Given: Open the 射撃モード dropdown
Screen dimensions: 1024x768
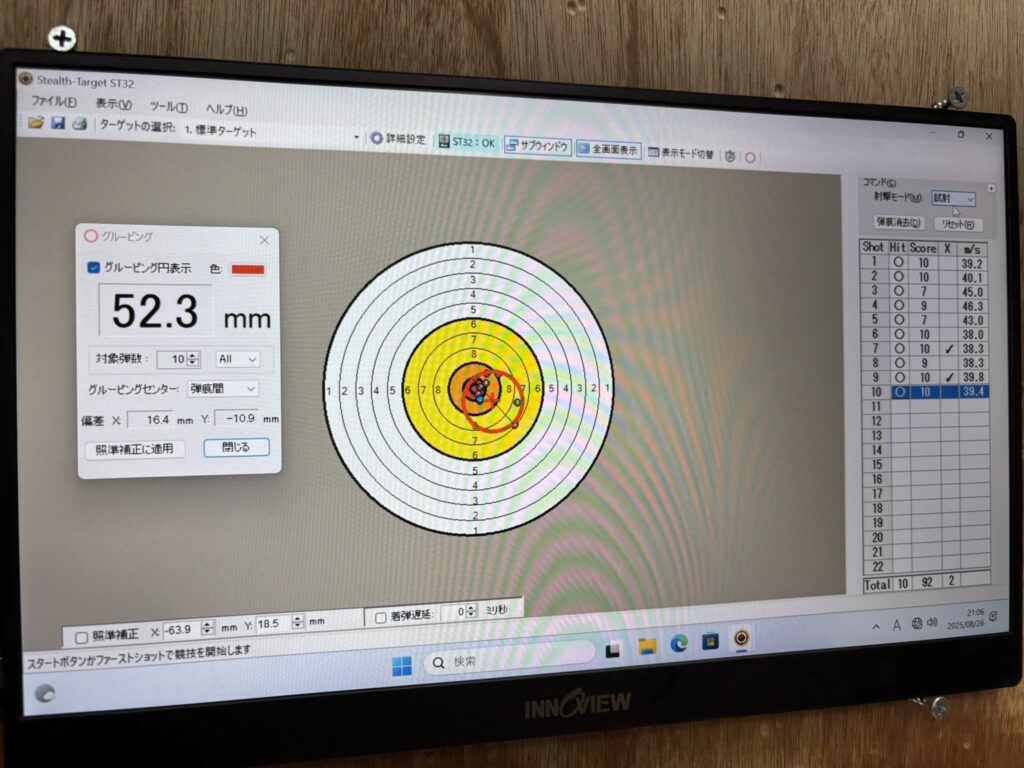Looking at the screenshot, I should coord(953,199).
